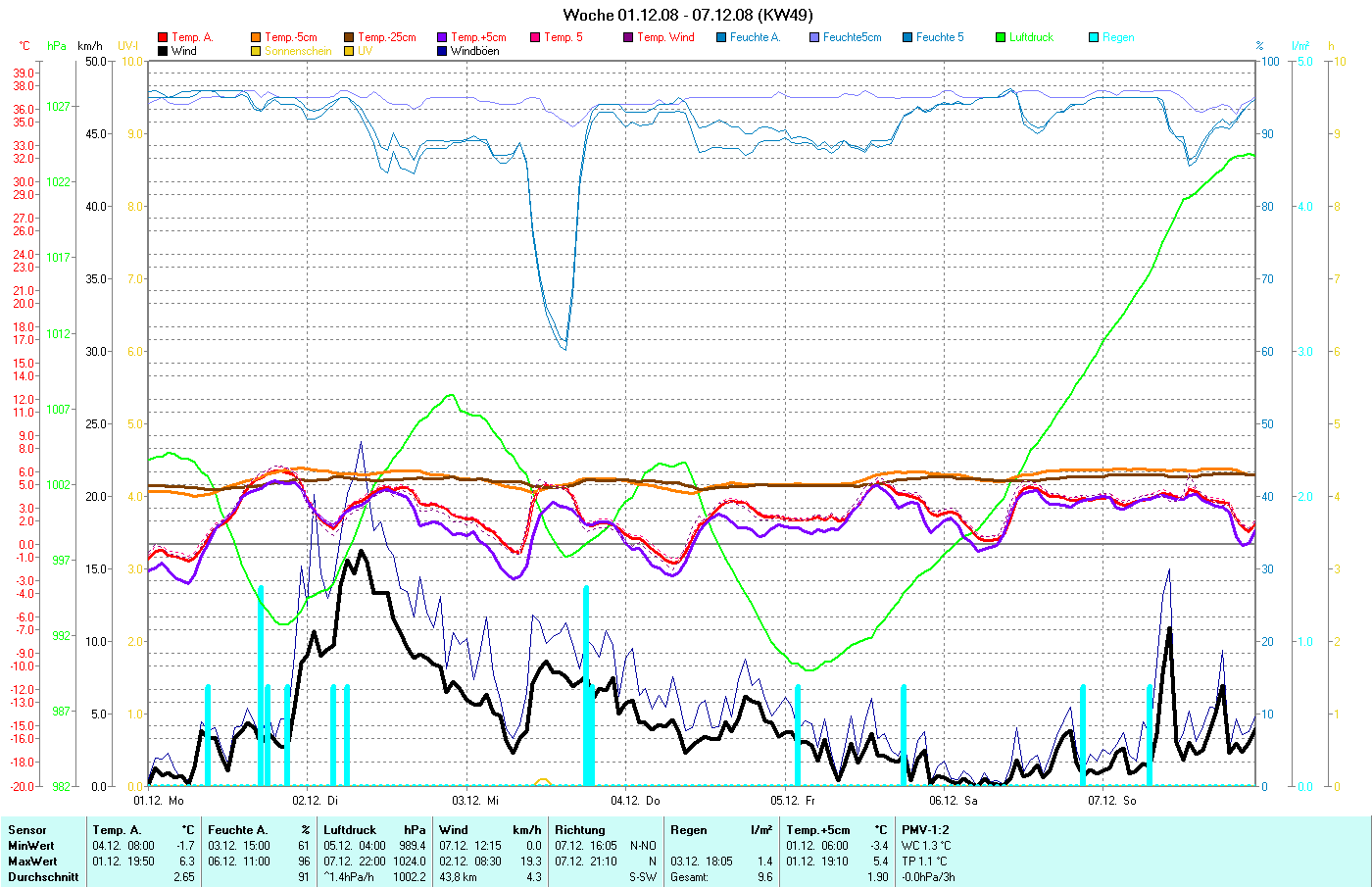Select the 05.12. Fr day marker
Viewport: 1372px width, 887px height.
click(794, 801)
